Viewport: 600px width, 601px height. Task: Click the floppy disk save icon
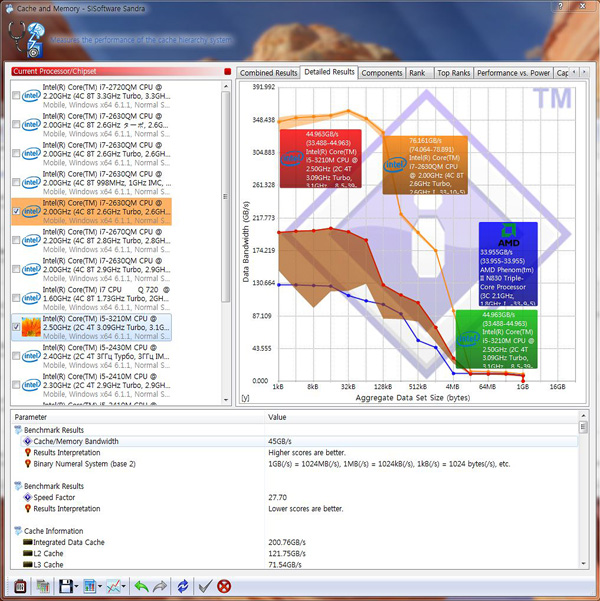click(x=66, y=586)
